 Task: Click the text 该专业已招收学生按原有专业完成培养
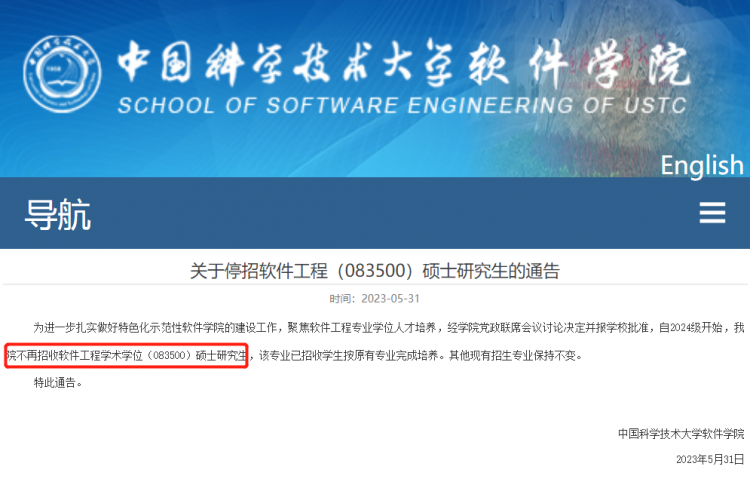(349, 355)
